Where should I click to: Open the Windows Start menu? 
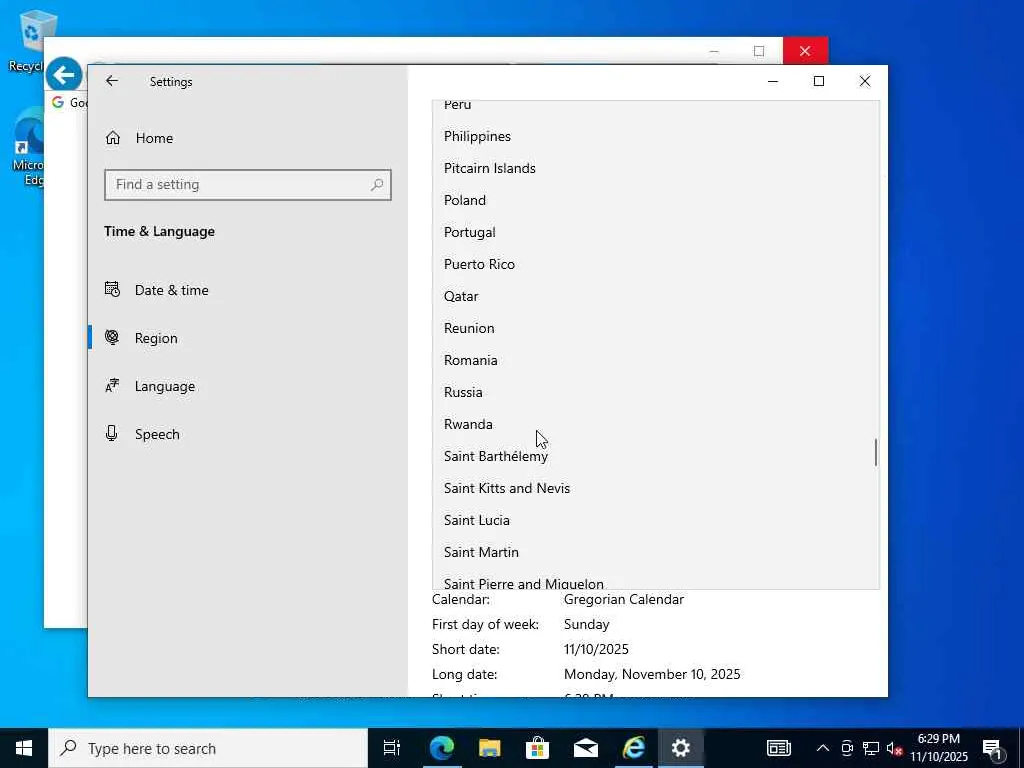coord(24,748)
